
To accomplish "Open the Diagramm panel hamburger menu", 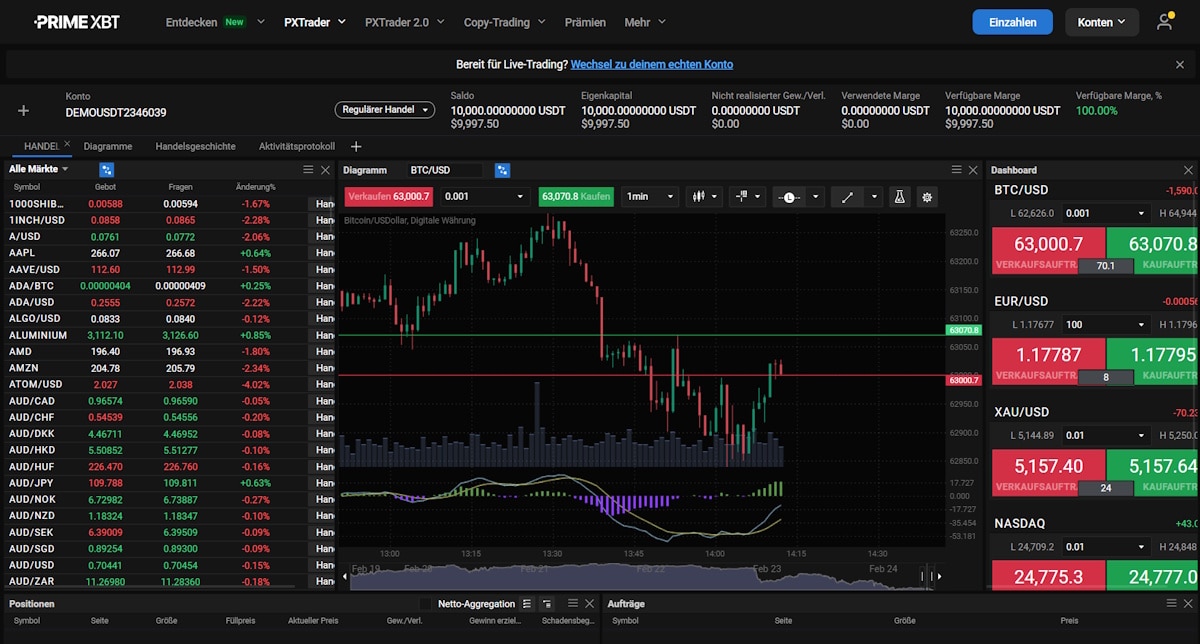I will click(957, 170).
